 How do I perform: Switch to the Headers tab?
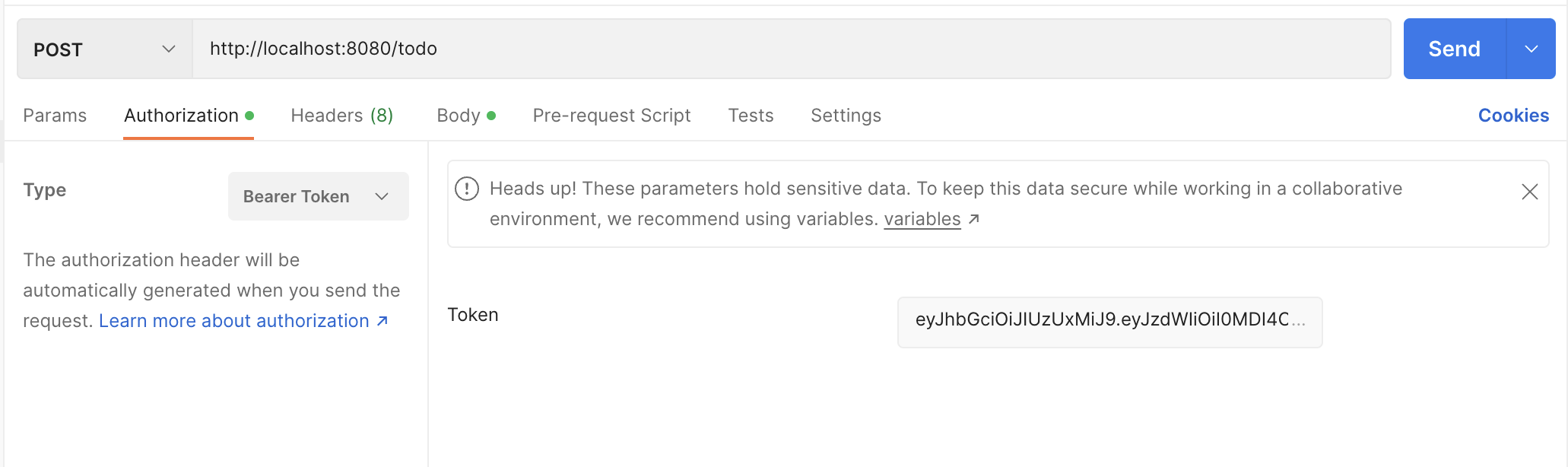(x=341, y=115)
